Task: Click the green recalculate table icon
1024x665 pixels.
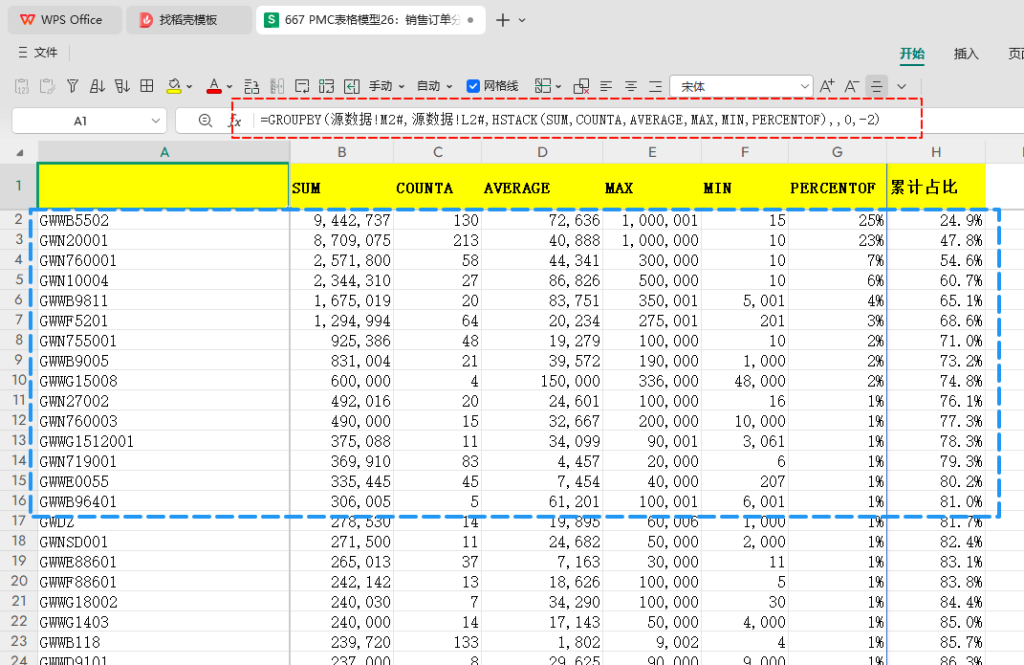Action: pyautogui.click(x=327, y=86)
